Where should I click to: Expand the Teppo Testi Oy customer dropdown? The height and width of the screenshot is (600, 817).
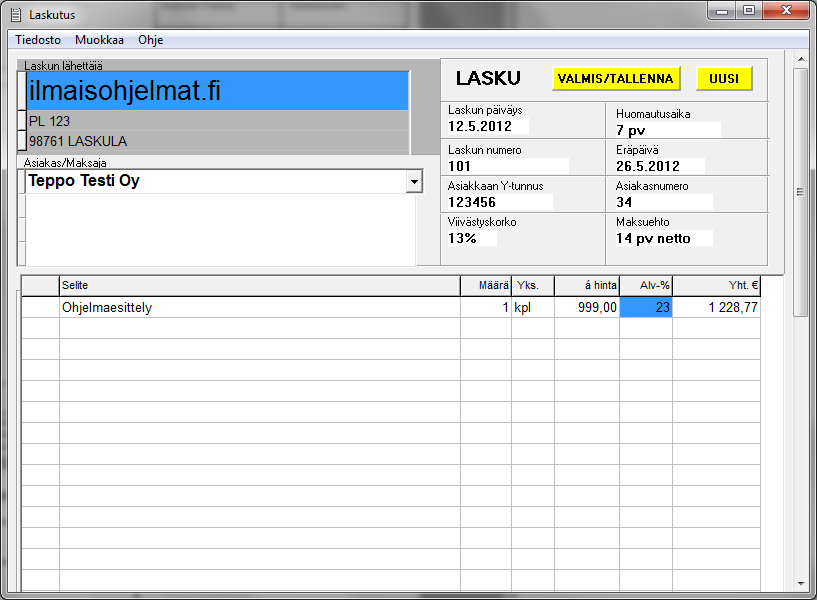(414, 182)
